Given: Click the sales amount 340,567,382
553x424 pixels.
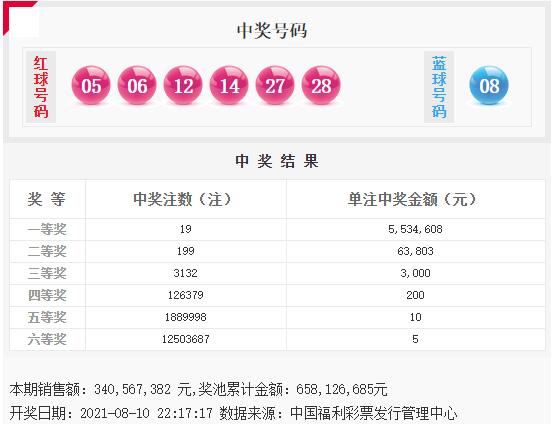Looking at the screenshot, I should tap(132, 389).
